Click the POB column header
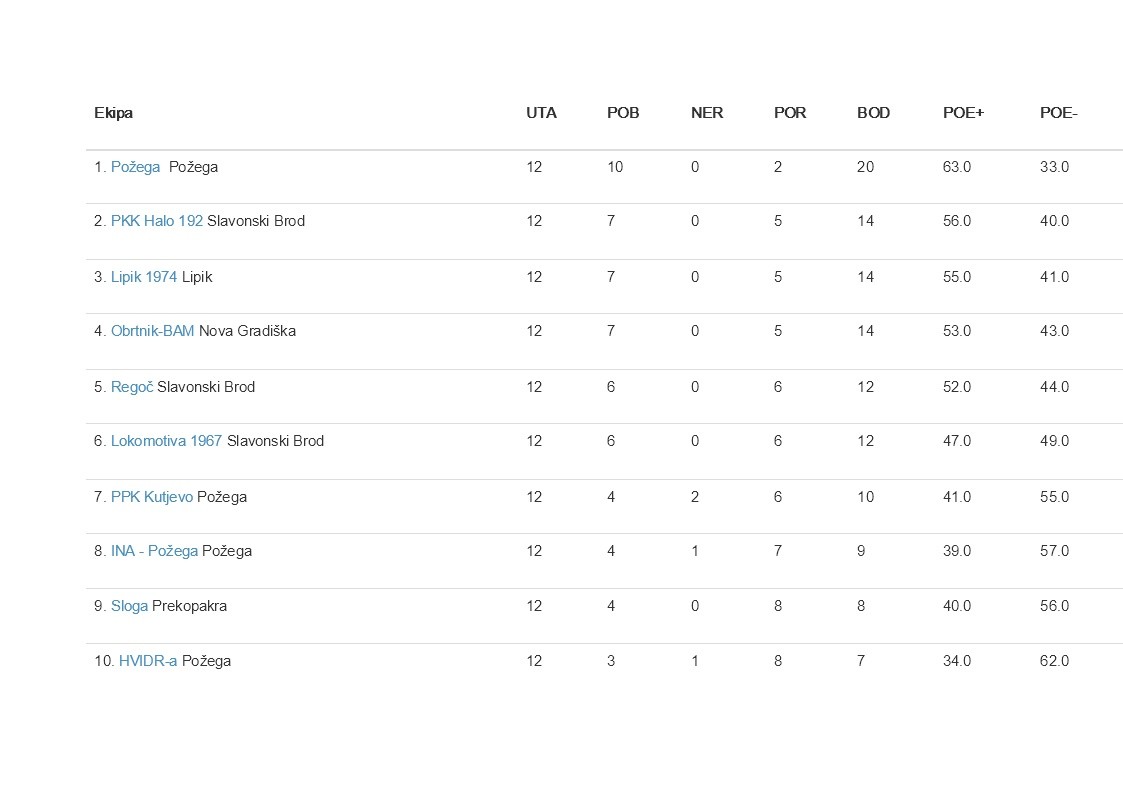The image size is (1123, 794). [623, 113]
